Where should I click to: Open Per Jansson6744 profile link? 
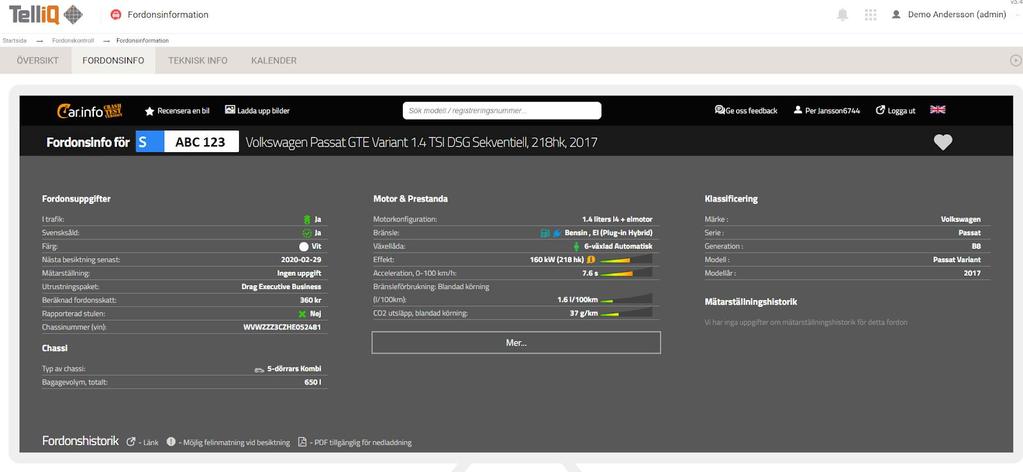[832, 111]
